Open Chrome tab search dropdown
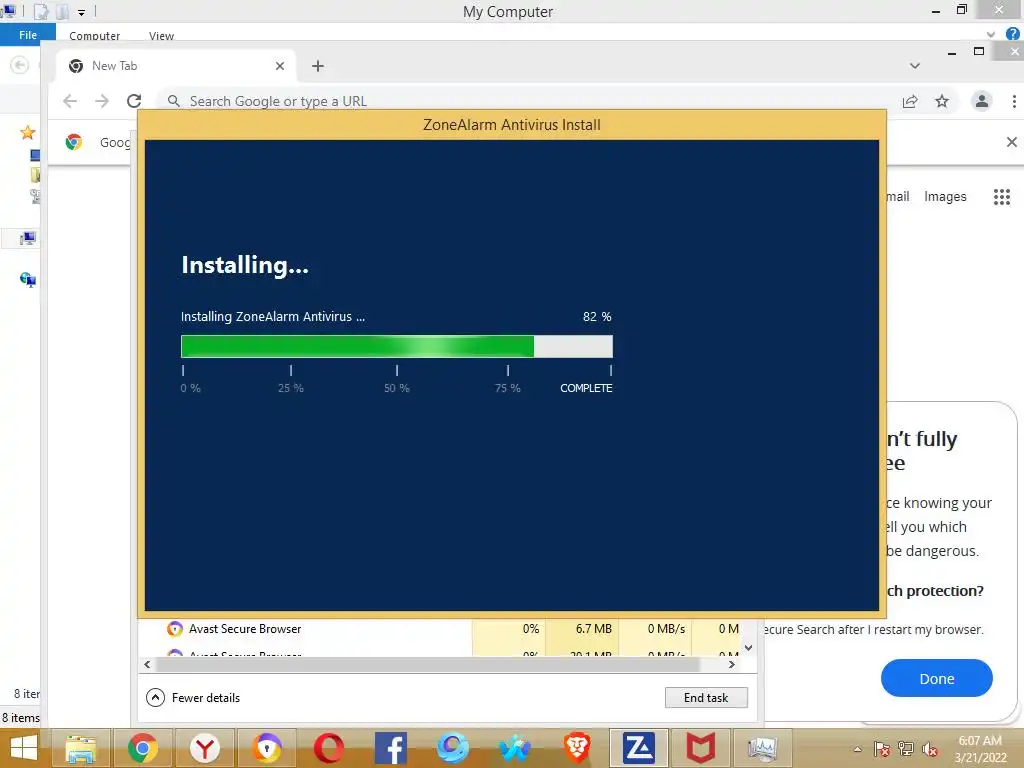Viewport: 1024px width, 768px height. pyautogui.click(x=915, y=66)
